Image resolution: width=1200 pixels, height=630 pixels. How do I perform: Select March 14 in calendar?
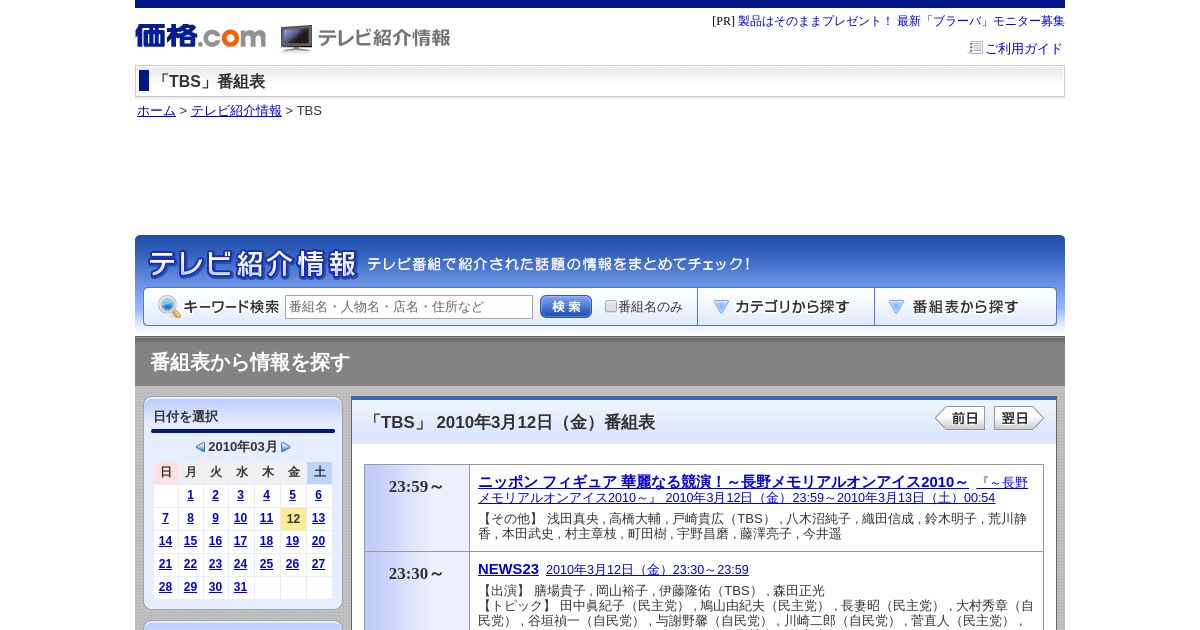coord(165,541)
